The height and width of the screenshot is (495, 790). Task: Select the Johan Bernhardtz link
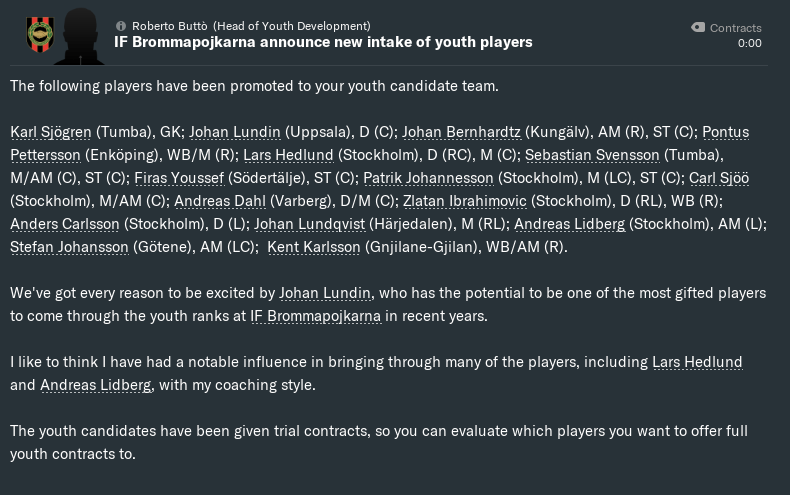(x=460, y=132)
